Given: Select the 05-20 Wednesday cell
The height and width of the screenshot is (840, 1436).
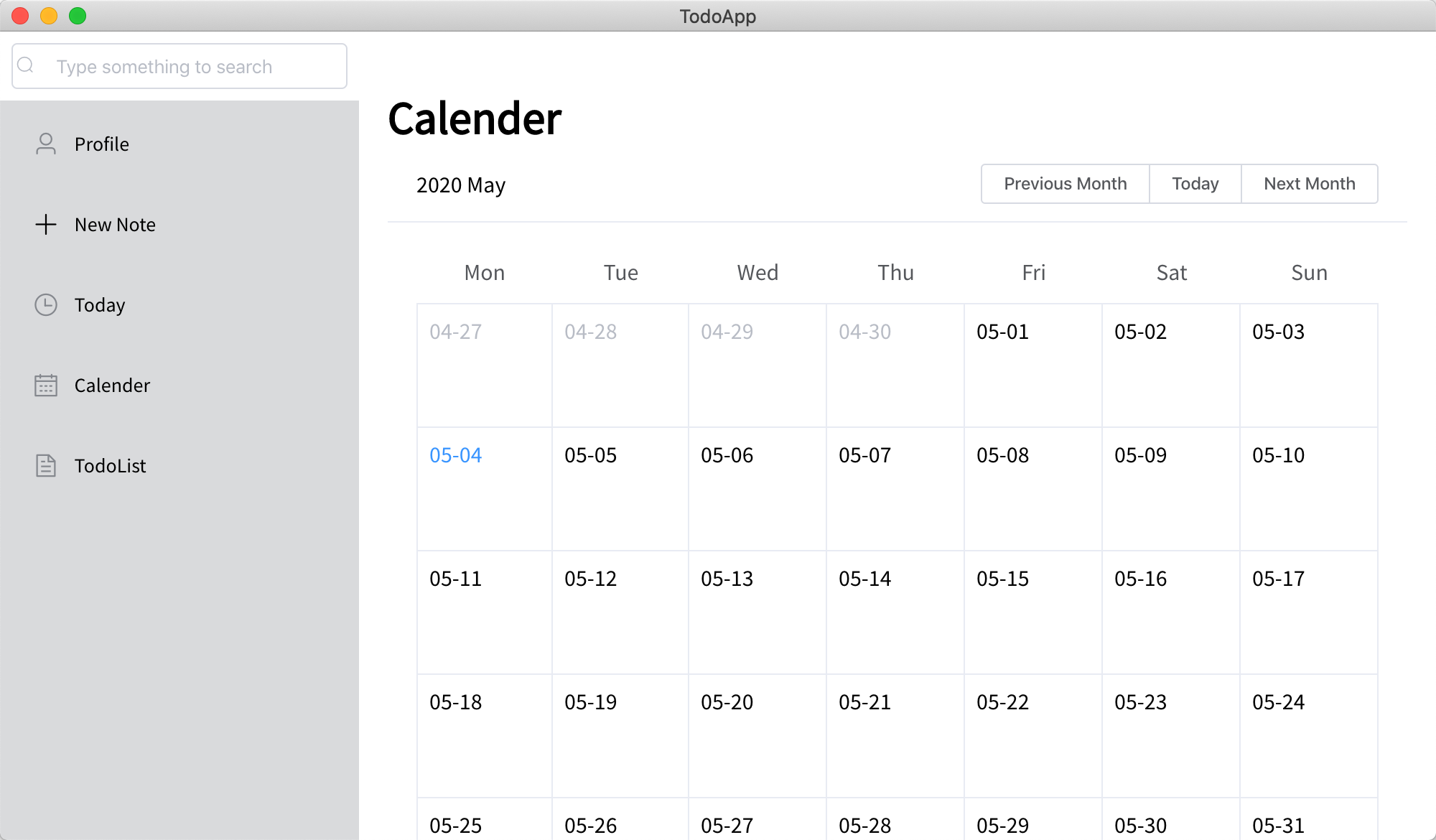Looking at the screenshot, I should 757,735.
